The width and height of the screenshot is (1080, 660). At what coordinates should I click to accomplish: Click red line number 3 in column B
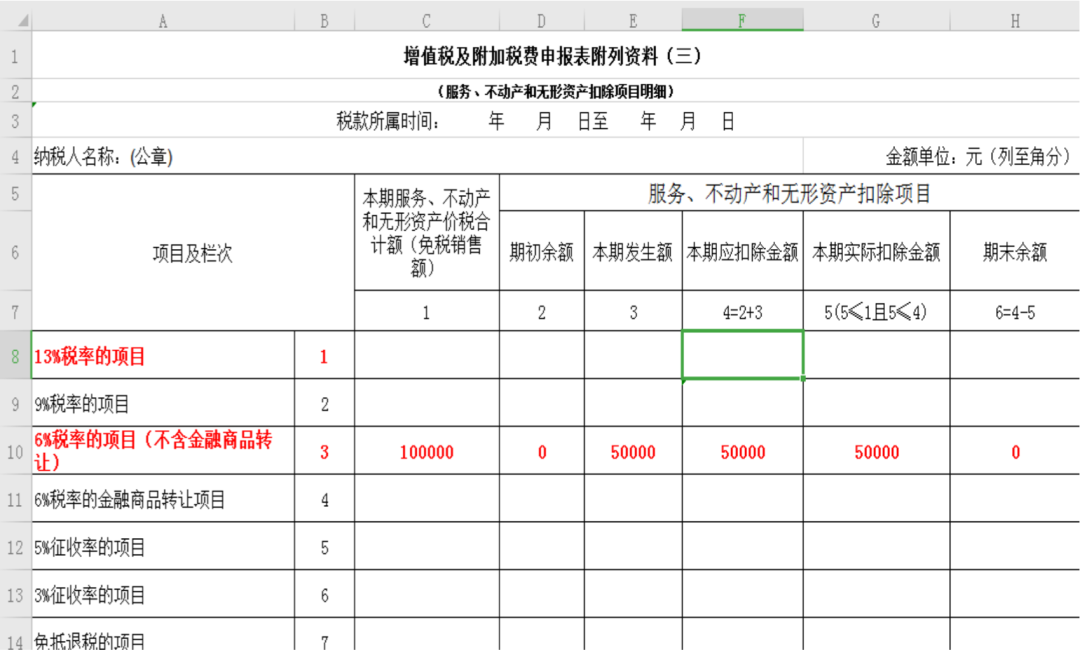click(x=324, y=452)
